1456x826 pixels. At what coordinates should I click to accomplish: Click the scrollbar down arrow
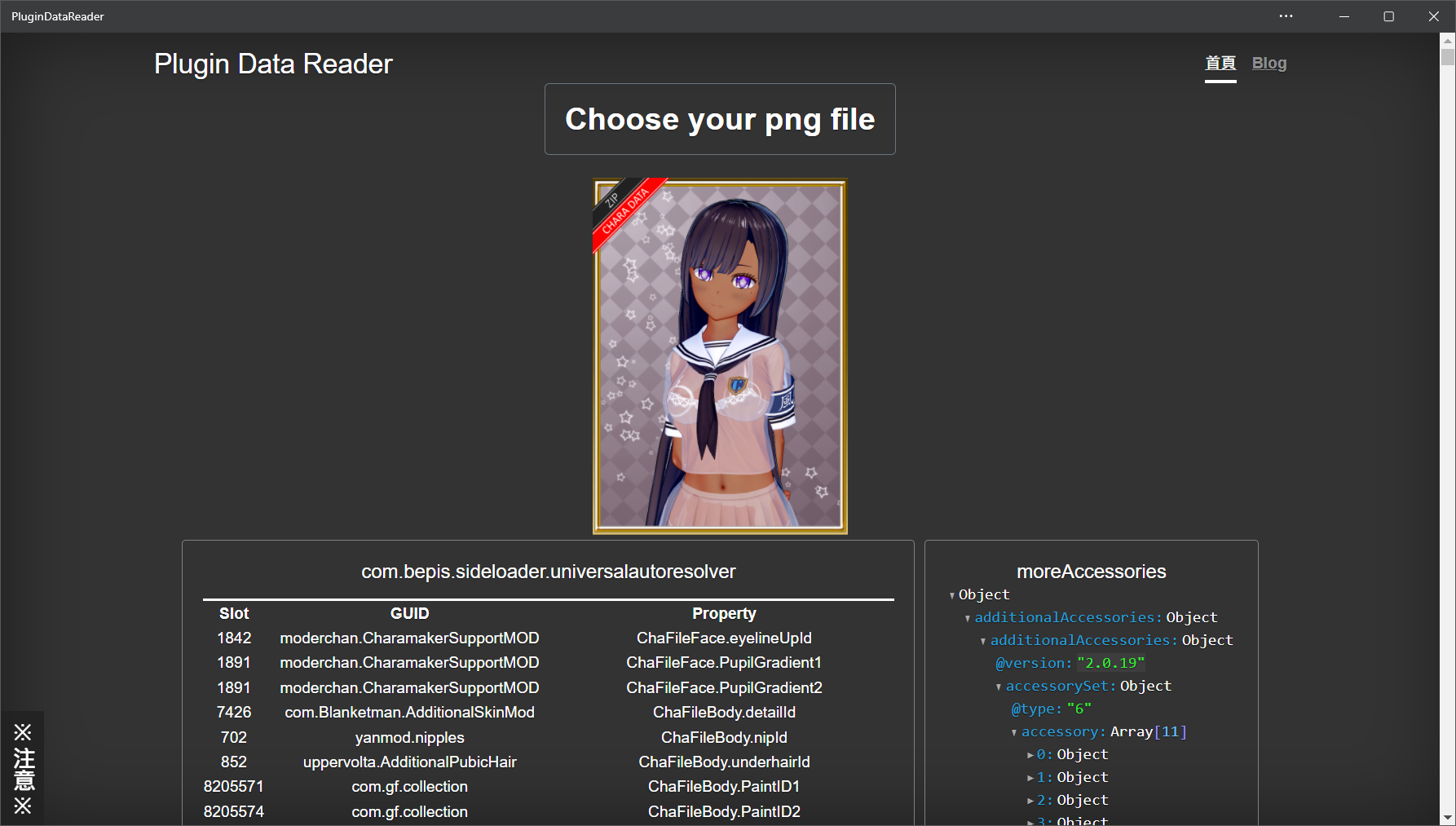pos(1449,819)
